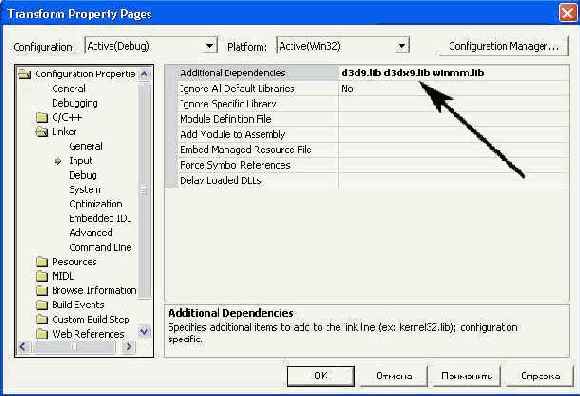The width and height of the screenshot is (580, 396).
Task: Open the Configuration dropdown Active(Debug)
Action: [151, 46]
